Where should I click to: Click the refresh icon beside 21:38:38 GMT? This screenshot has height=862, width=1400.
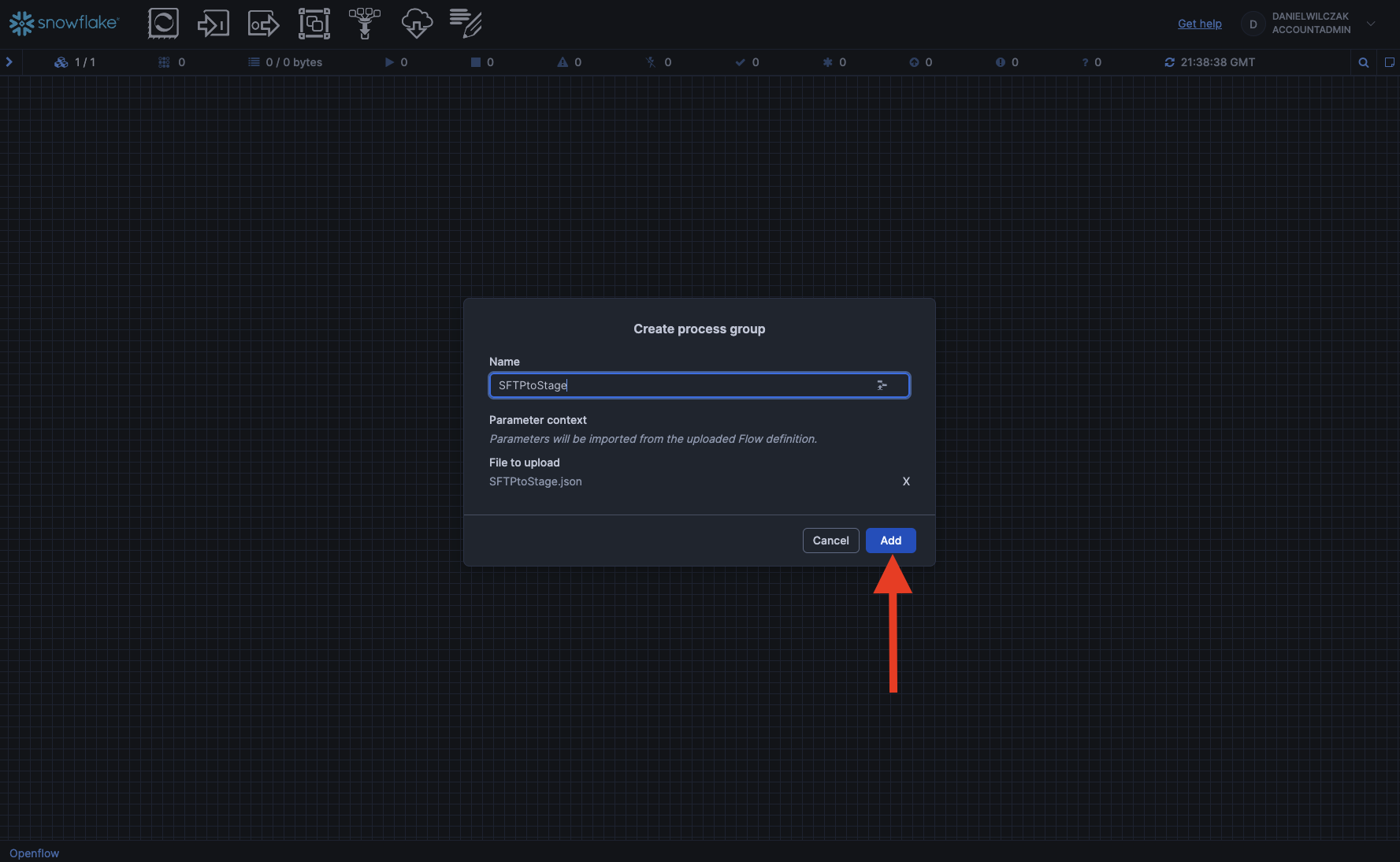coord(1169,62)
